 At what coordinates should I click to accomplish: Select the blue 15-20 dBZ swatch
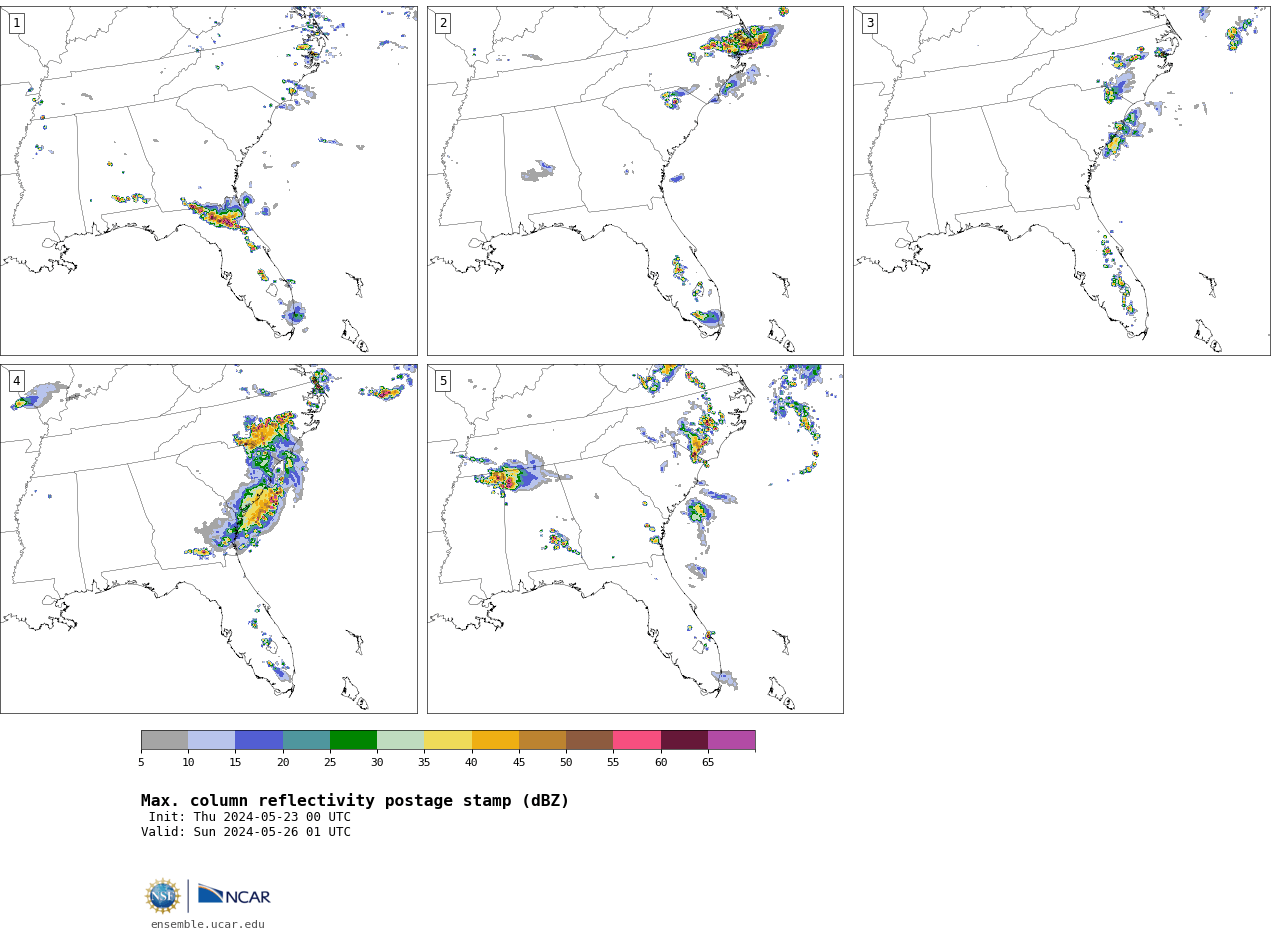pyautogui.click(x=259, y=740)
